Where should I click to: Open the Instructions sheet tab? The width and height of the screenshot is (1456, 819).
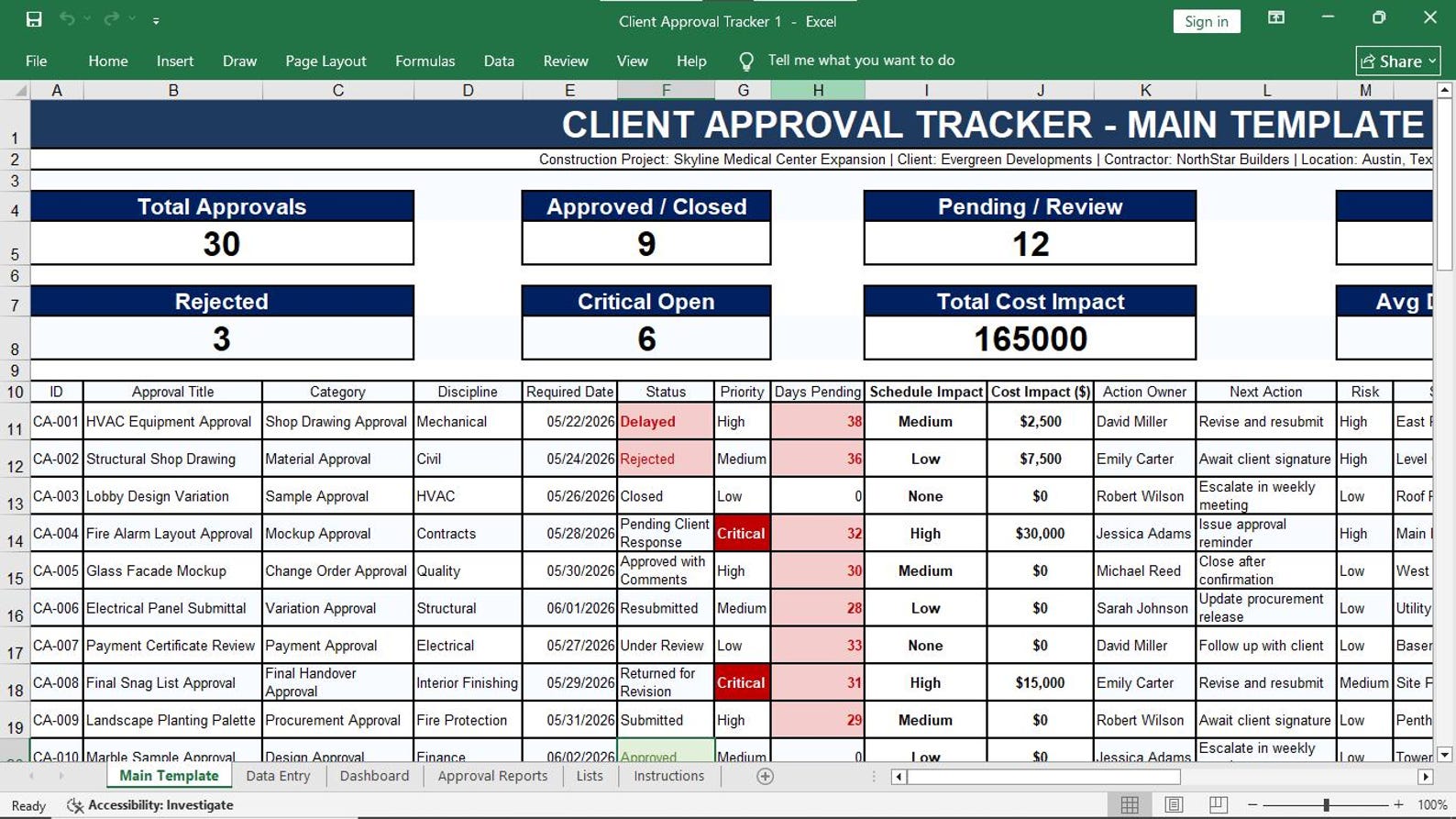tap(669, 776)
